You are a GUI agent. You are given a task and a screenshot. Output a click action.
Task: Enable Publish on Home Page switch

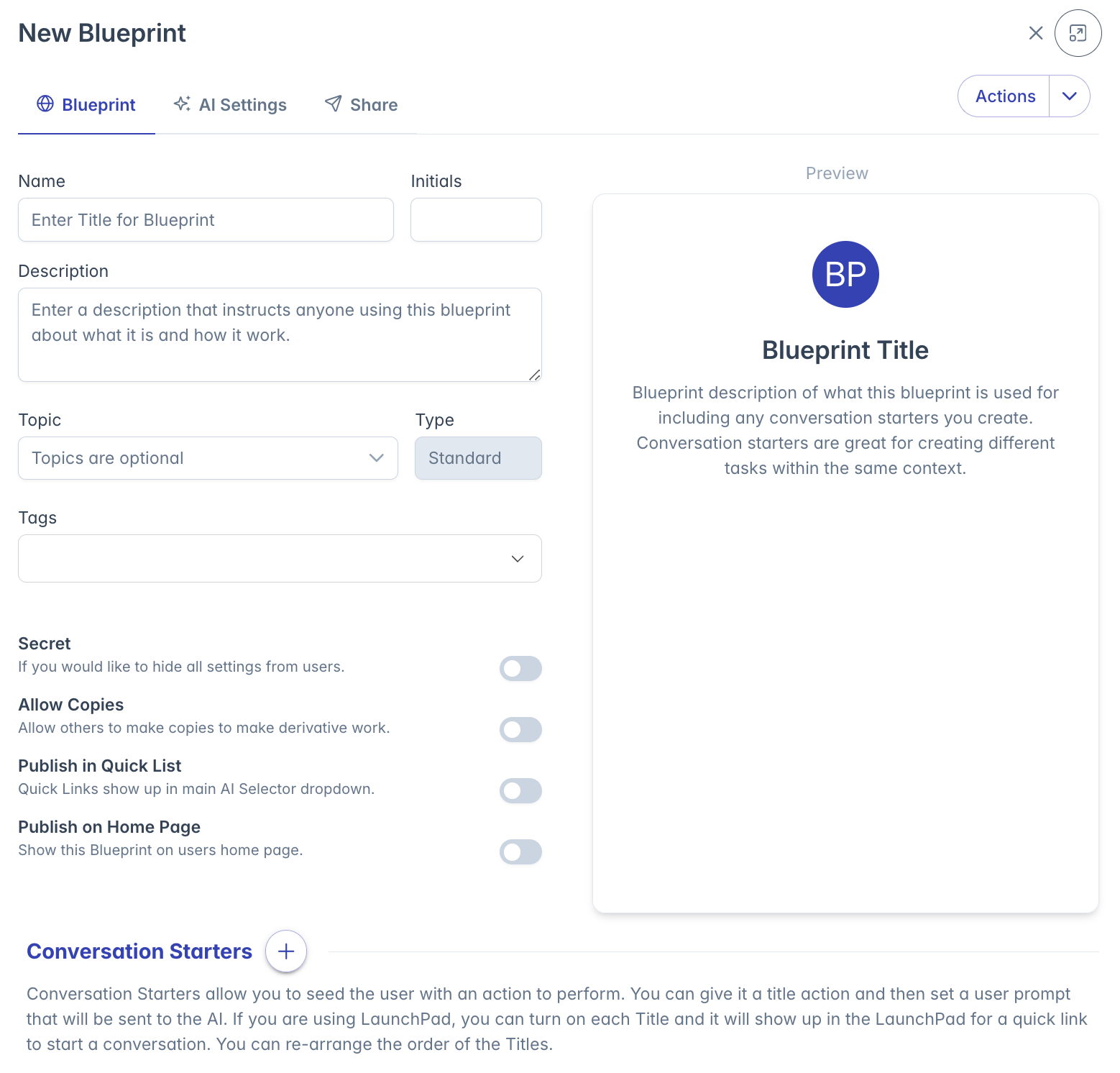(x=520, y=852)
